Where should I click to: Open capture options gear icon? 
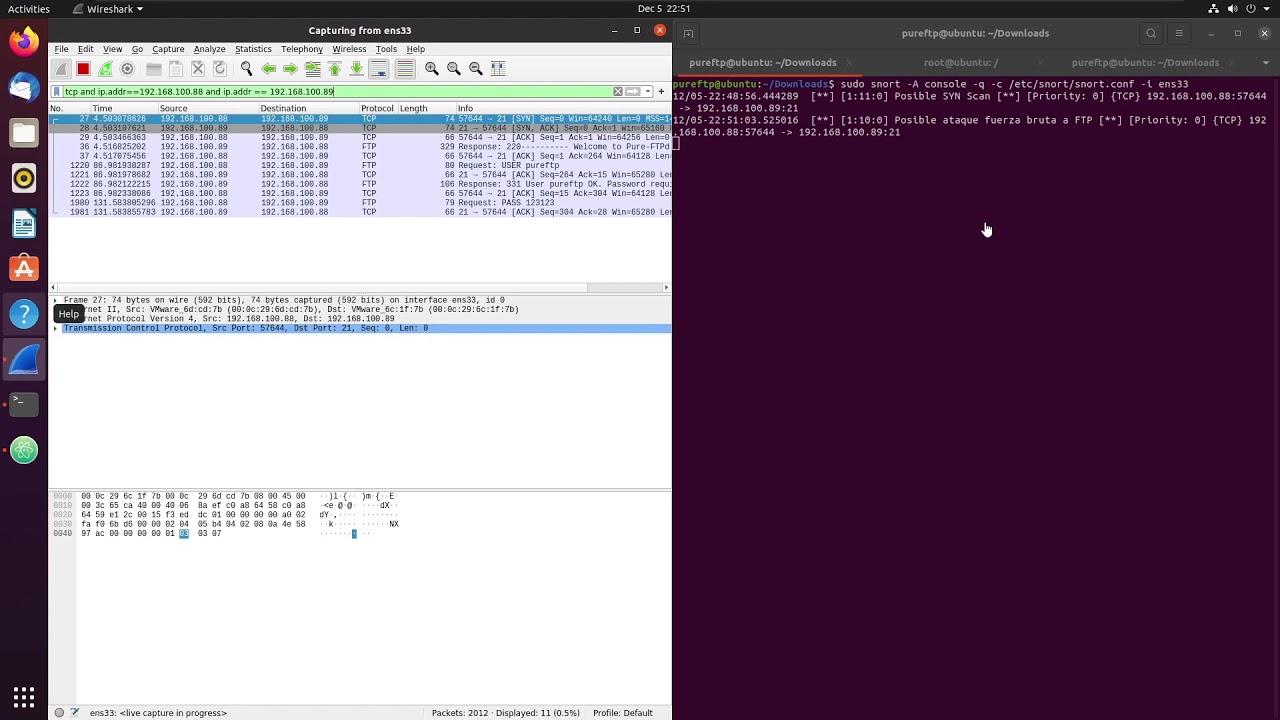pyautogui.click(x=127, y=68)
